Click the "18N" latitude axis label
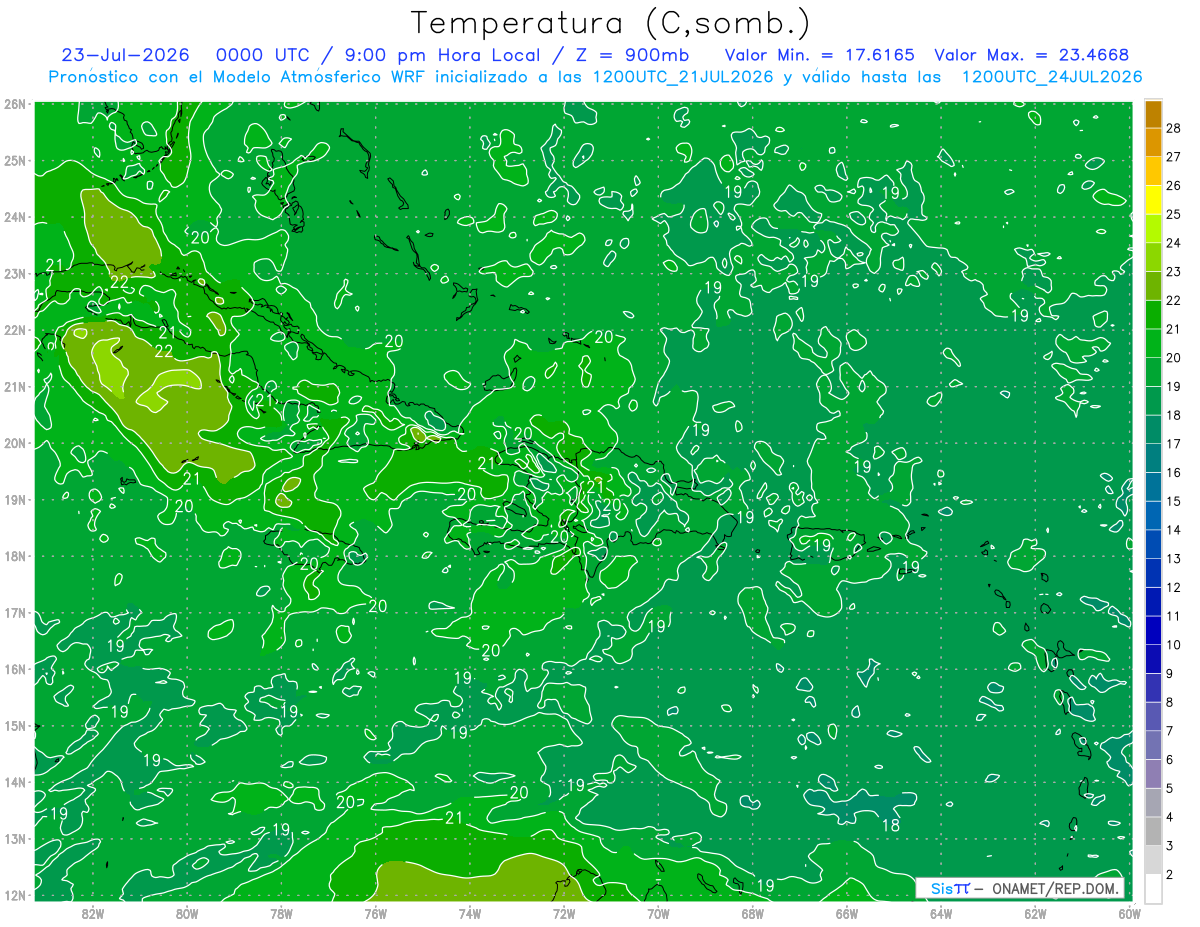 pyautogui.click(x=14, y=556)
